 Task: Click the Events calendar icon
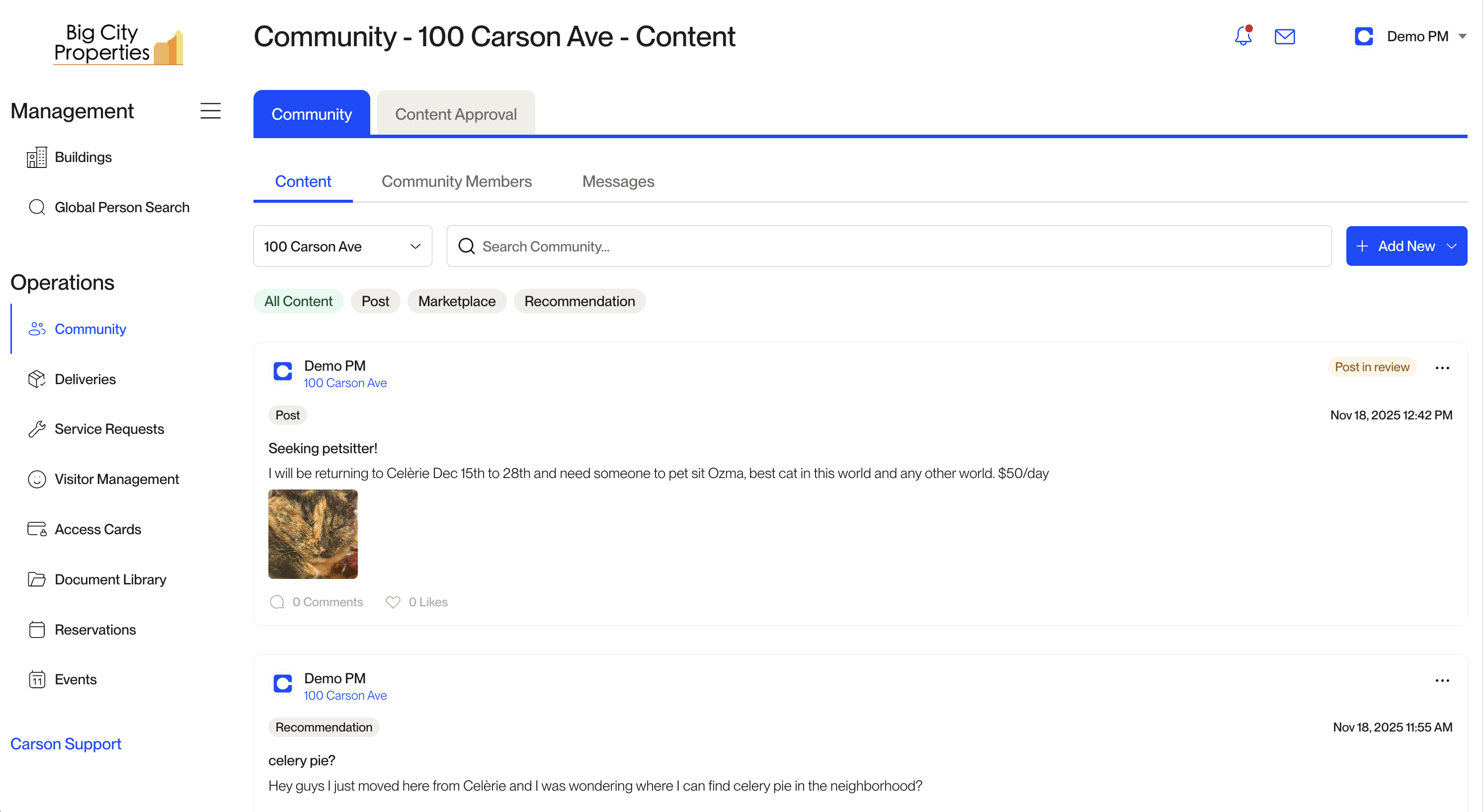37,679
